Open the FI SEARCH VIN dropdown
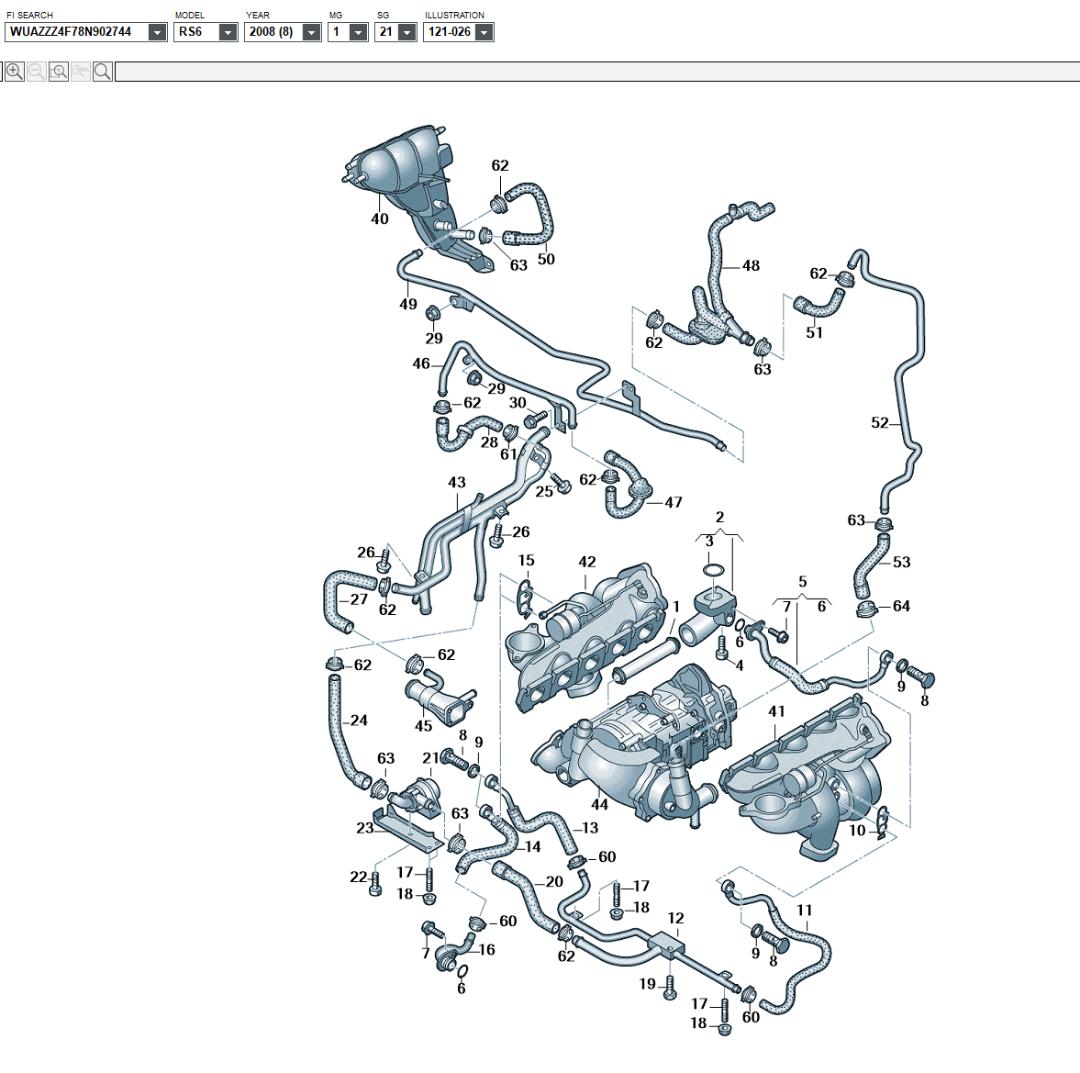The height and width of the screenshot is (1073, 1080). (x=157, y=32)
